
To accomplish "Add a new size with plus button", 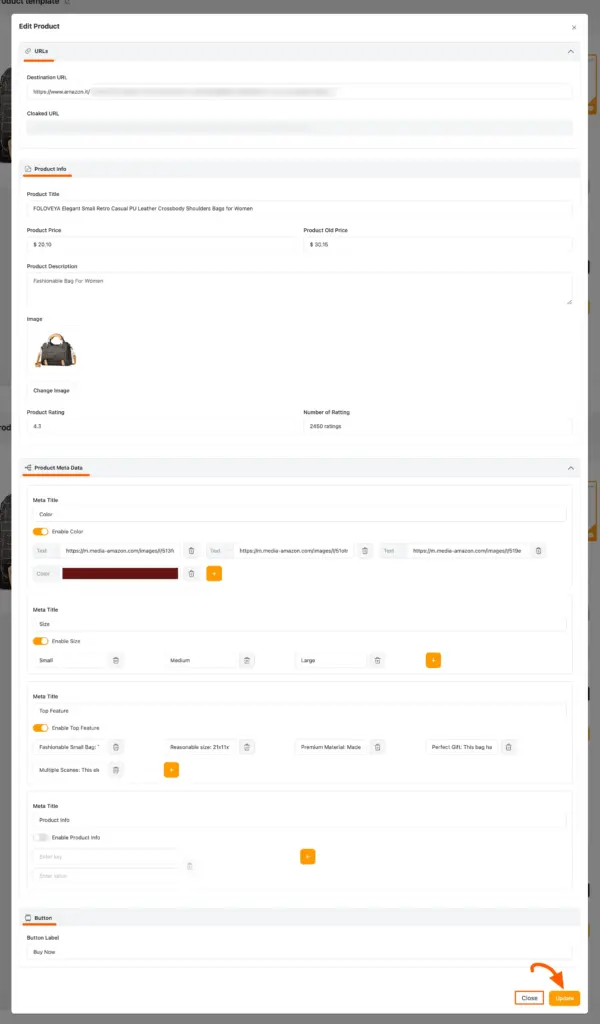I will (433, 660).
